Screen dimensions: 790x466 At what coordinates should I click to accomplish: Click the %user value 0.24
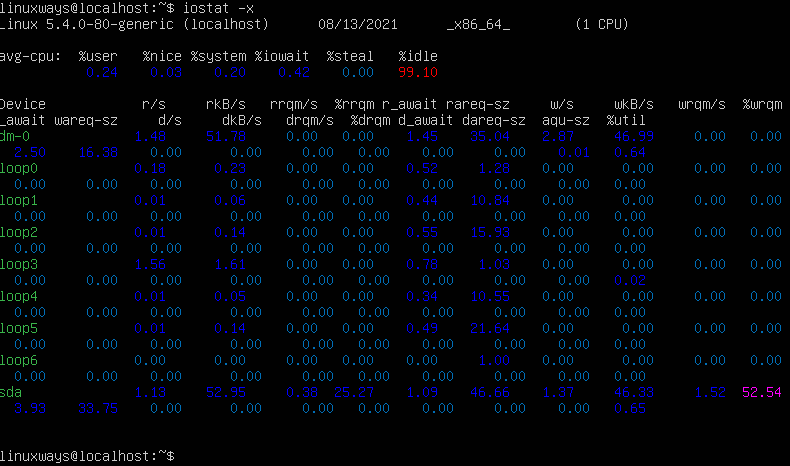click(x=102, y=73)
